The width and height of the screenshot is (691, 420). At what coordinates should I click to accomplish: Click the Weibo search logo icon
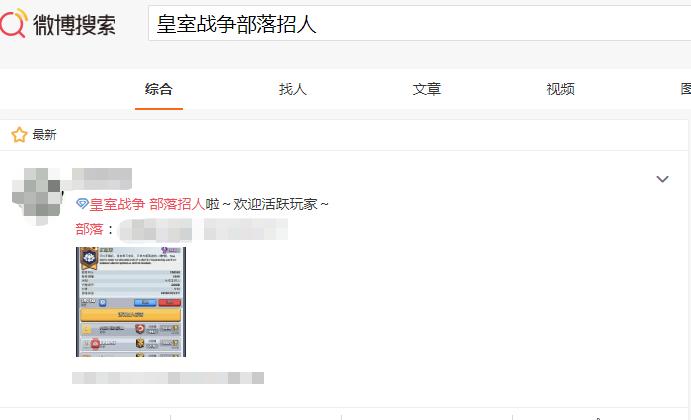pyautogui.click(x=13, y=23)
